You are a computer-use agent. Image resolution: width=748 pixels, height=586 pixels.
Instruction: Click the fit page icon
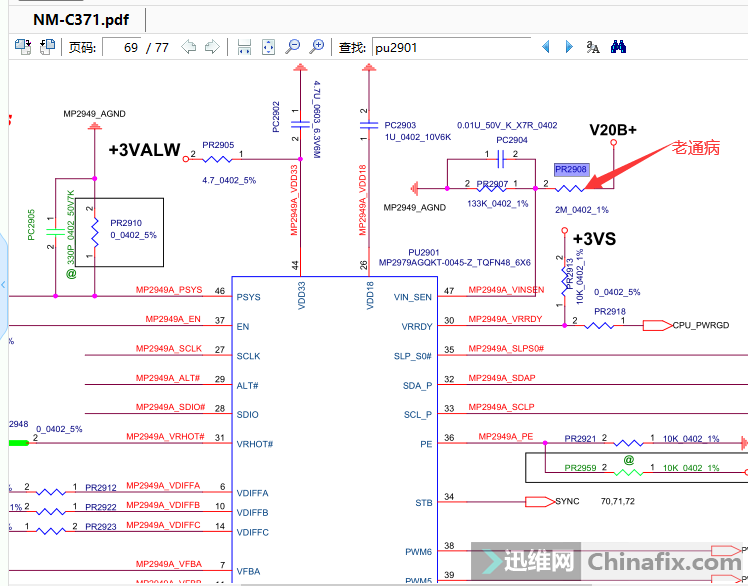267,47
